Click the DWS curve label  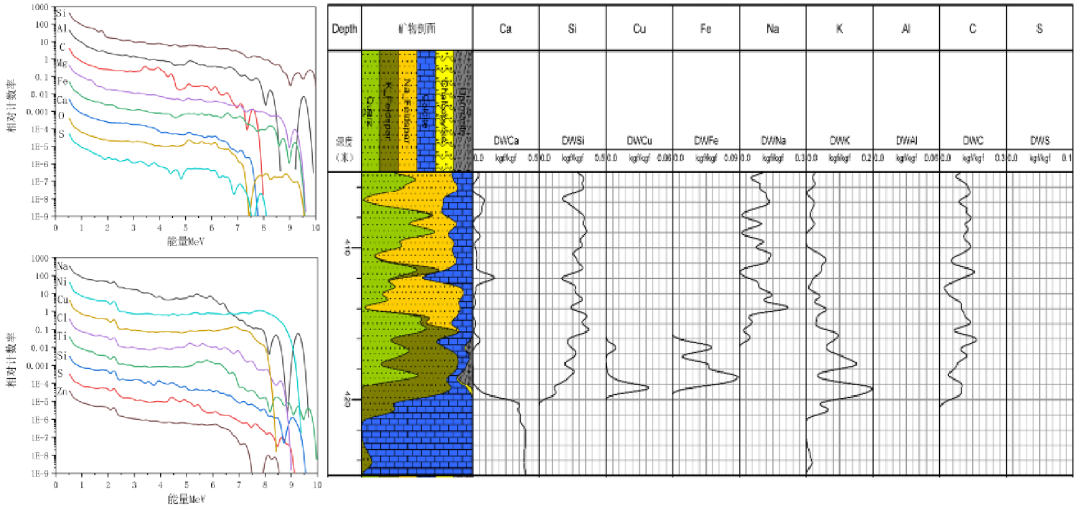1039,141
